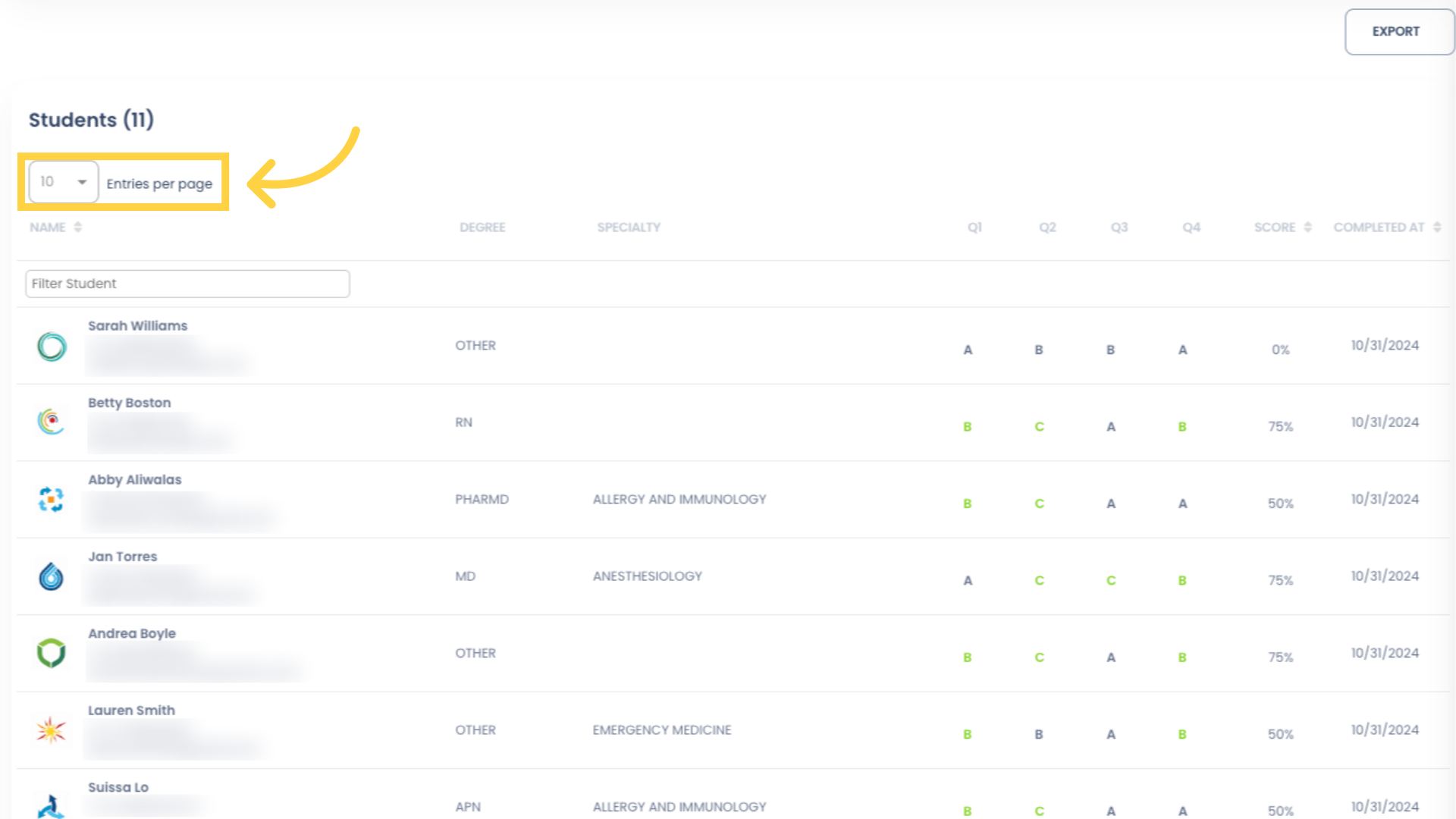
Task: Click the SCORE sort arrow
Action: click(1307, 227)
